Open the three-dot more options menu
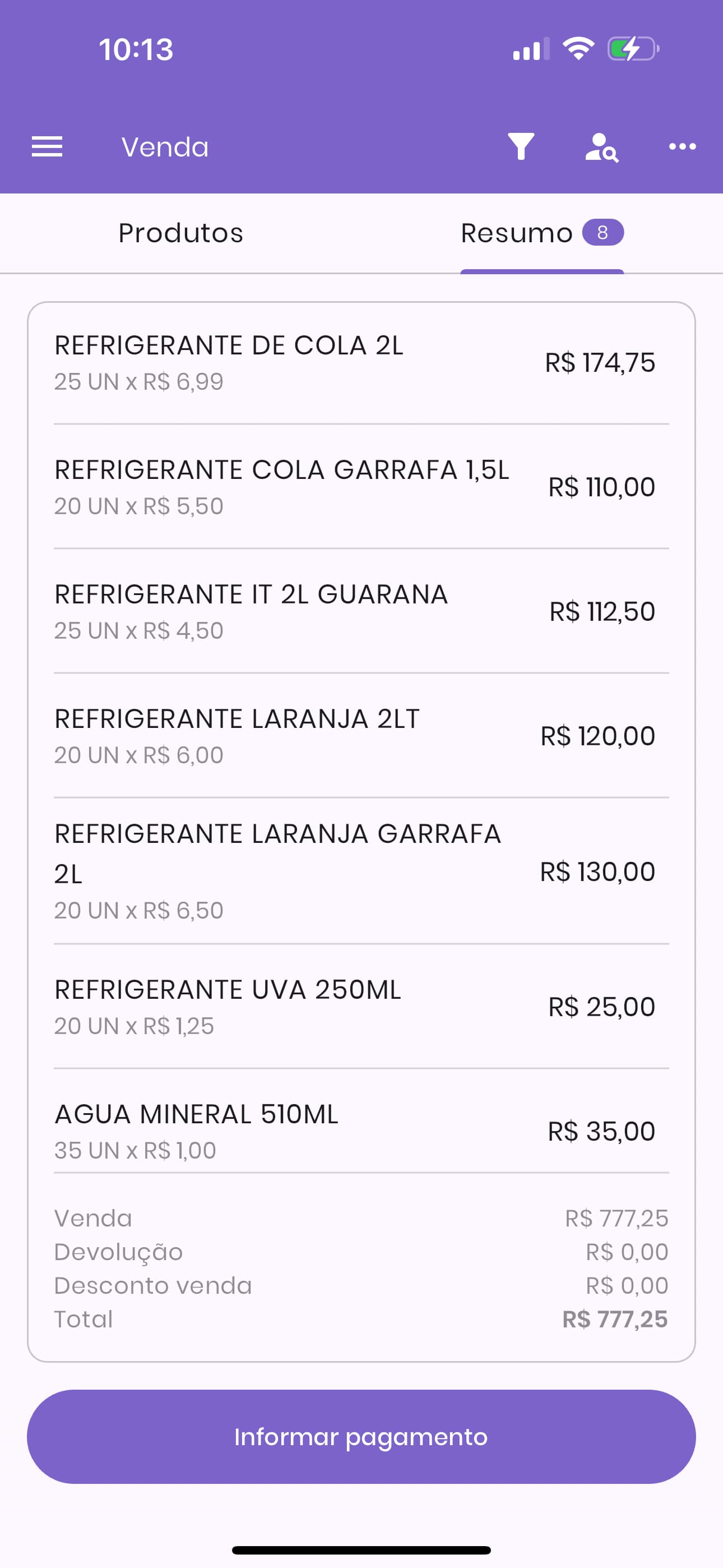The width and height of the screenshot is (723, 1568). click(682, 147)
